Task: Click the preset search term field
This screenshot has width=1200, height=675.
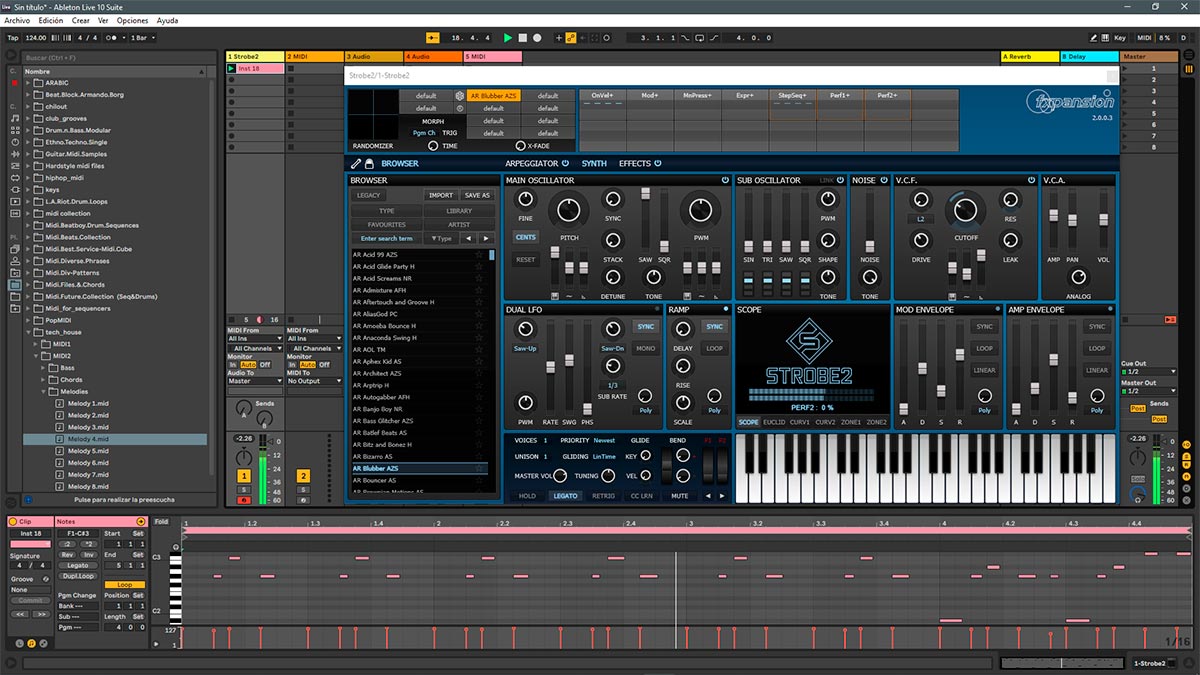Action: click(x=387, y=239)
